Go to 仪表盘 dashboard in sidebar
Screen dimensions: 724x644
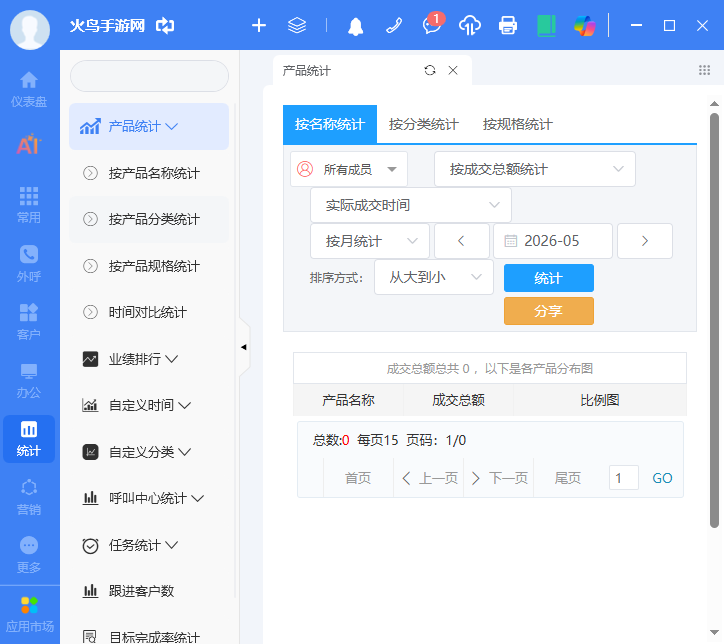(x=29, y=90)
